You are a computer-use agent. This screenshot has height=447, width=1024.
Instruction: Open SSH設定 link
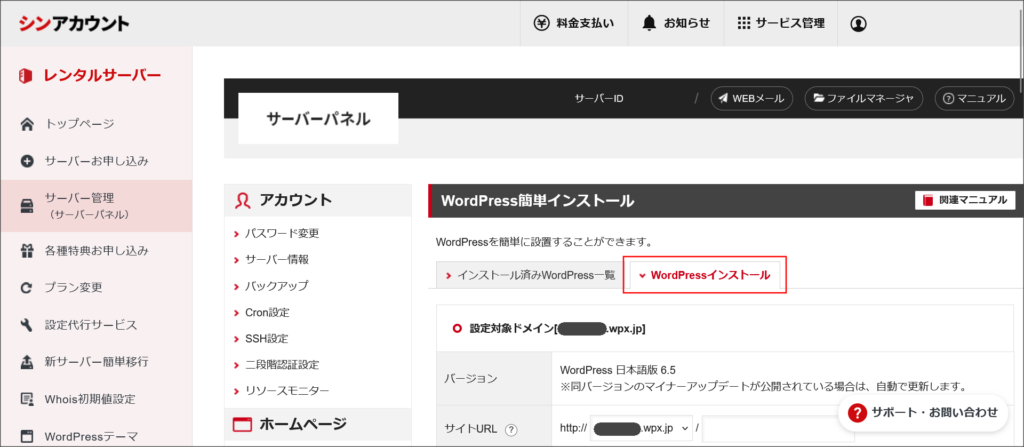pyautogui.click(x=266, y=339)
